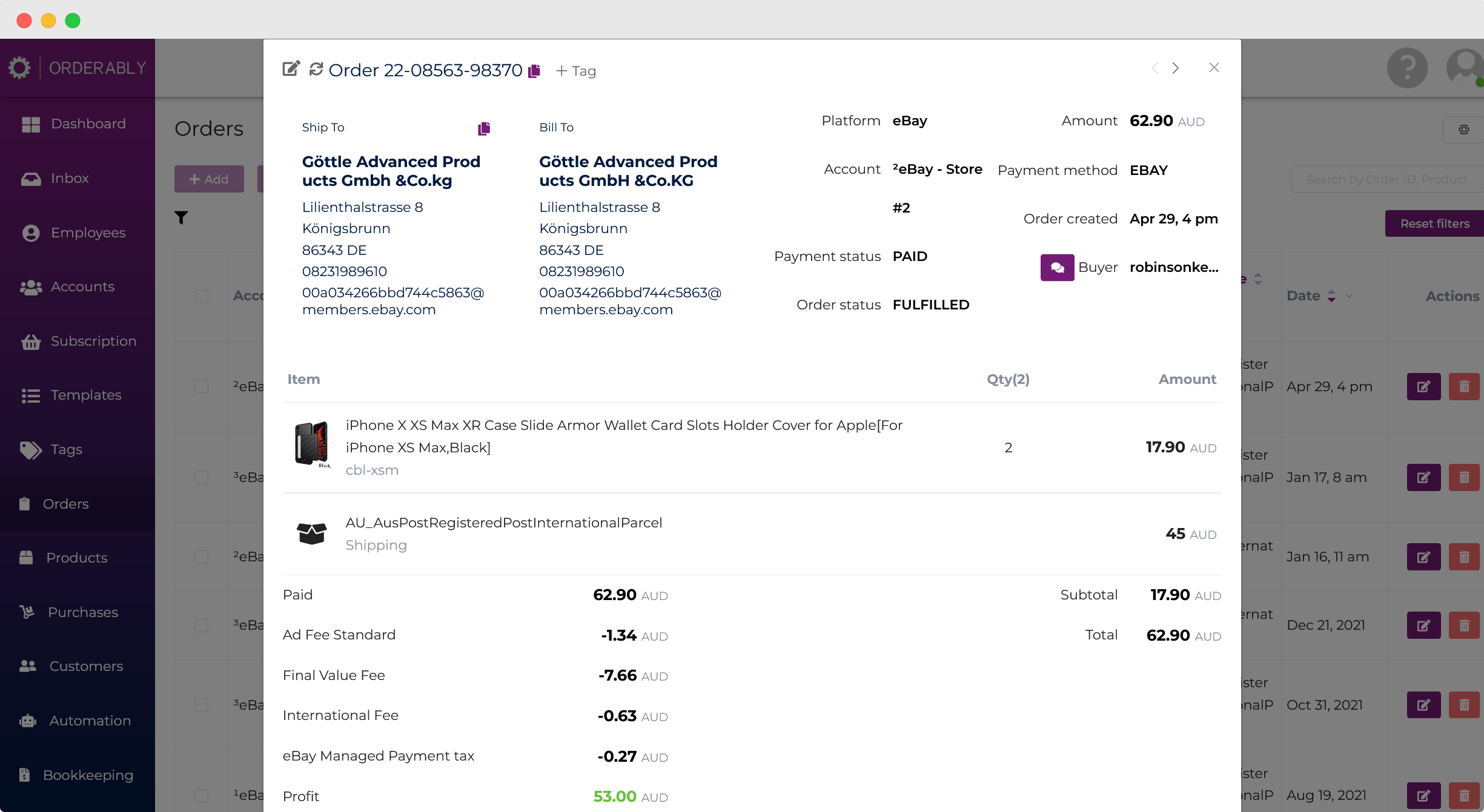Go to Employees page
Screen dimensions: 1484x812
[x=78, y=233]
